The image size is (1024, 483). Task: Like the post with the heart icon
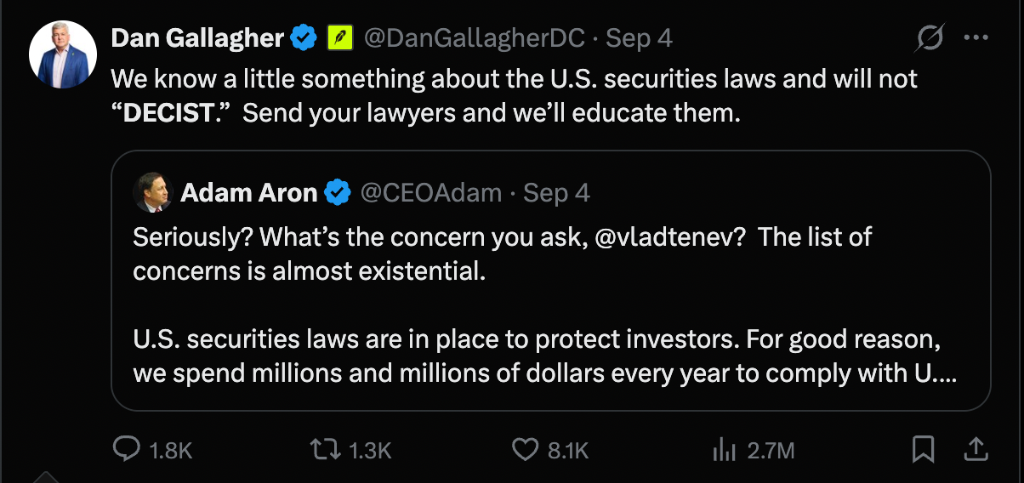point(524,449)
